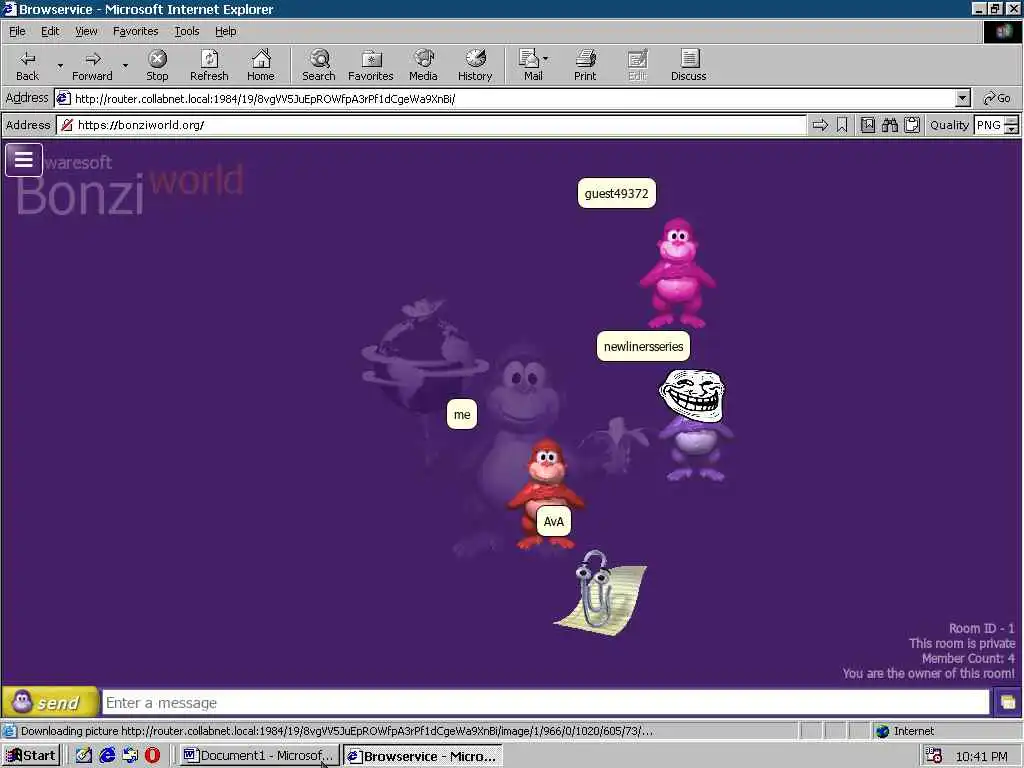Step the Quality selector down

tap(1012, 129)
